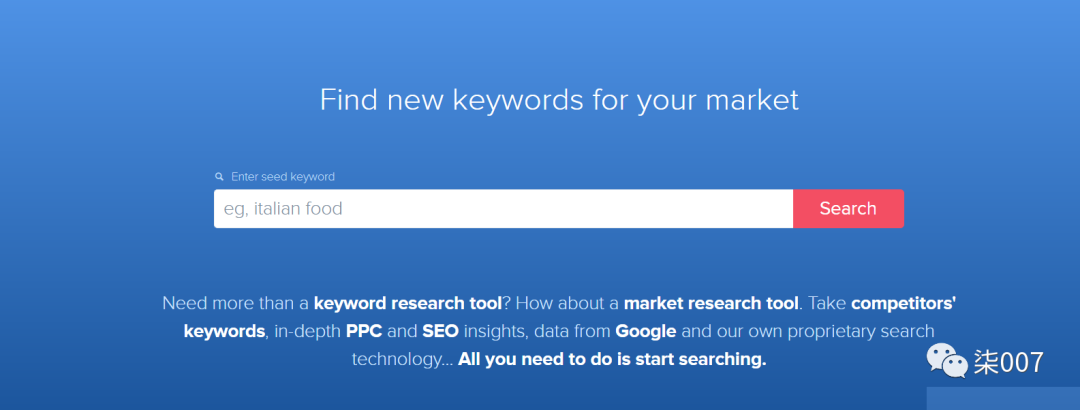Screen dimensions: 1080x410
Task: Click the "柒007" watermark text
Action: coord(1009,362)
